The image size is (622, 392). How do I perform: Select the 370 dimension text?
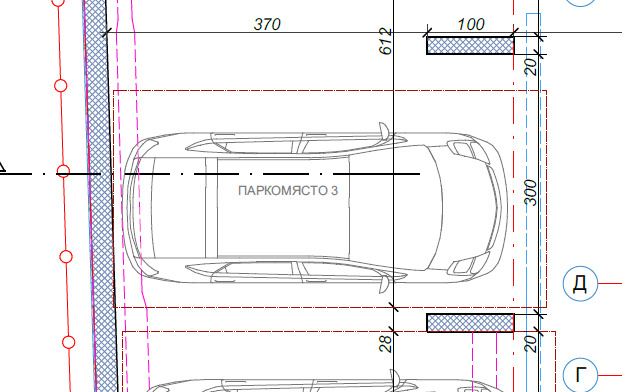coord(267,24)
